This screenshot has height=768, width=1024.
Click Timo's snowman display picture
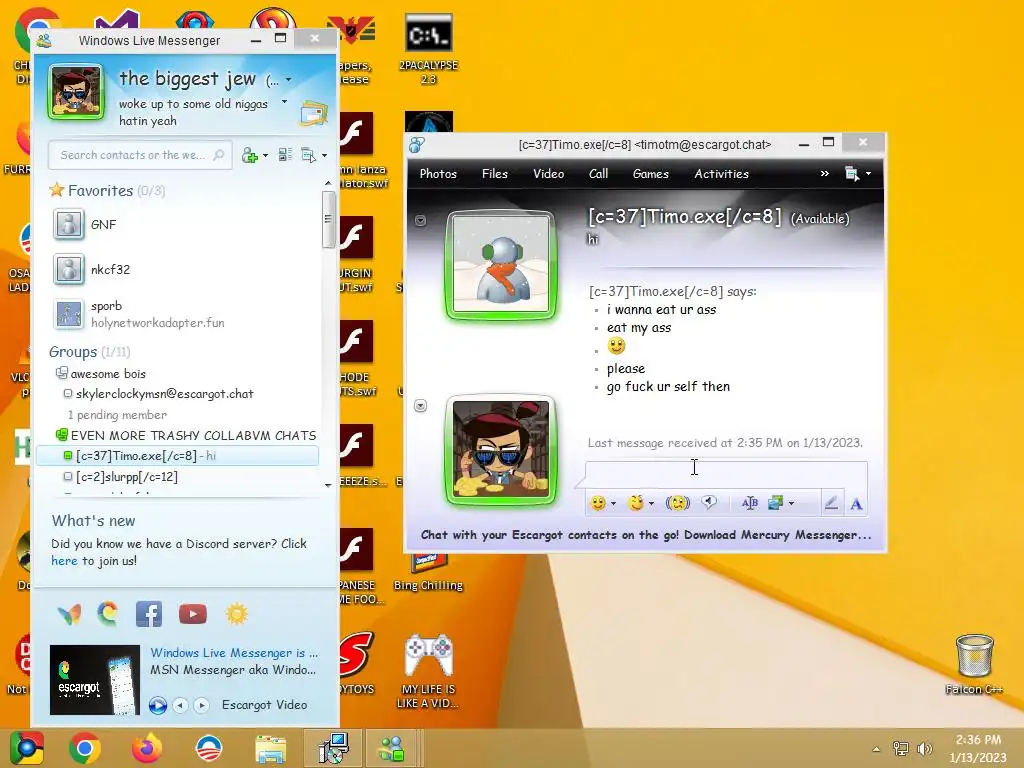[x=502, y=265]
